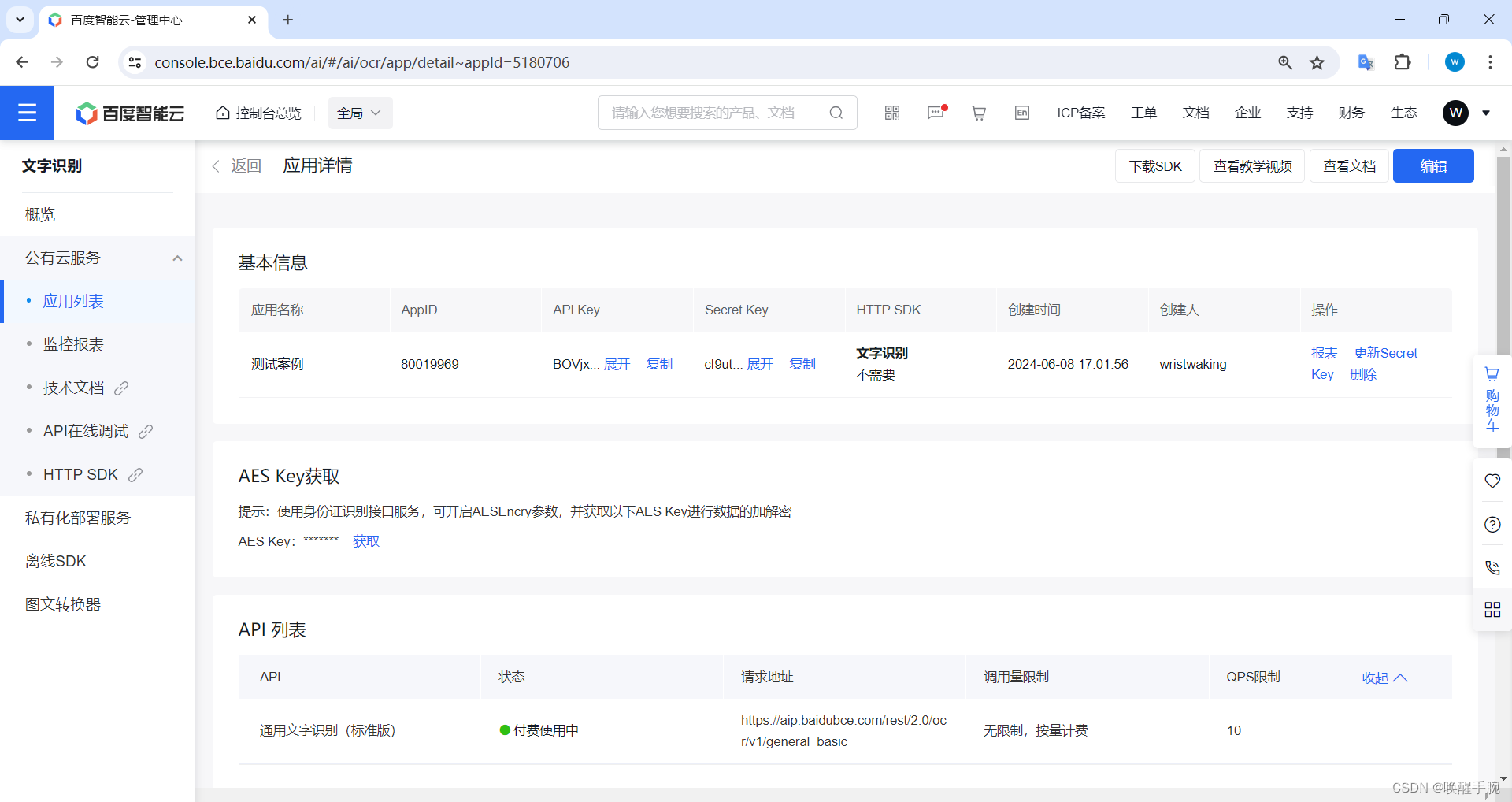Expand the Secret Key with 展开

click(x=760, y=364)
